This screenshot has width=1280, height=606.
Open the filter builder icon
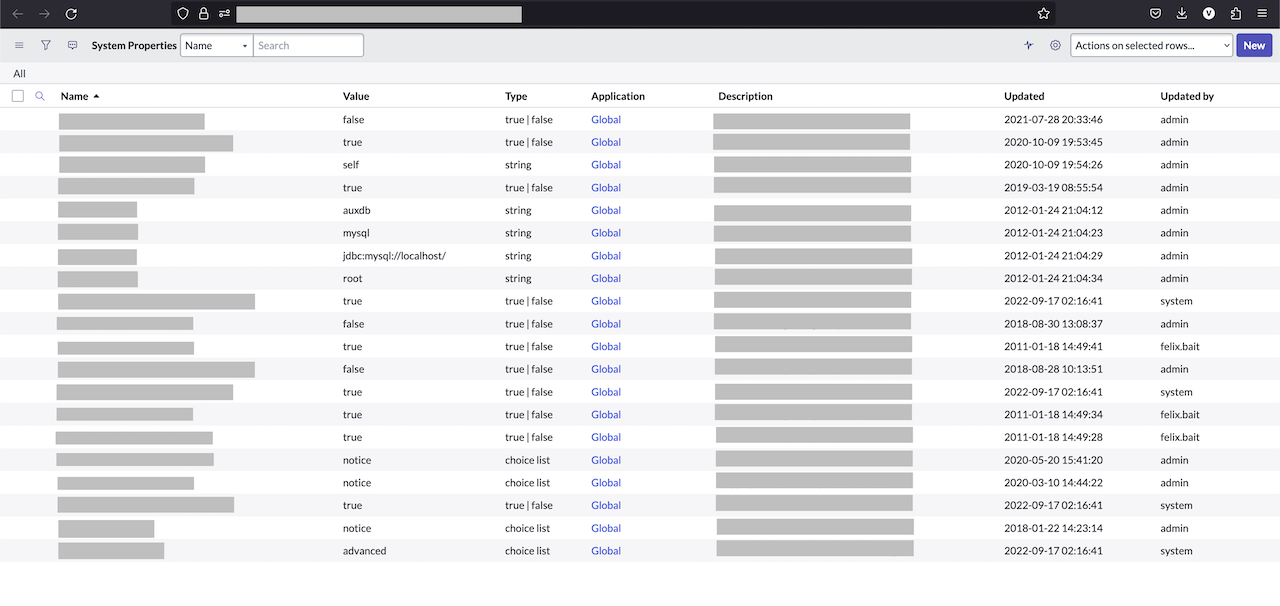[45, 45]
